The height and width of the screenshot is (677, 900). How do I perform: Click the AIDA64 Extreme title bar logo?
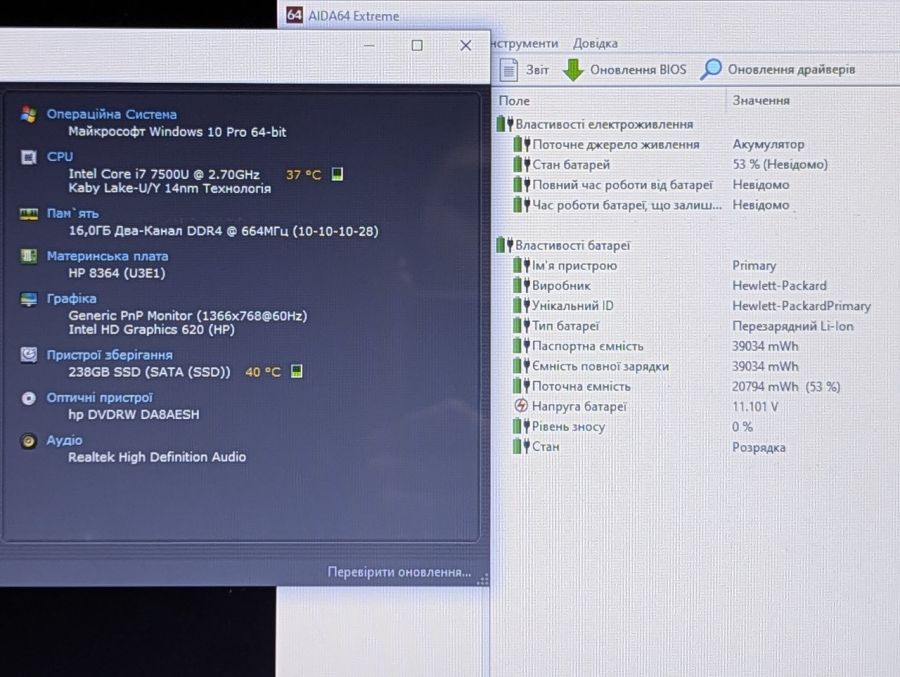pos(294,15)
